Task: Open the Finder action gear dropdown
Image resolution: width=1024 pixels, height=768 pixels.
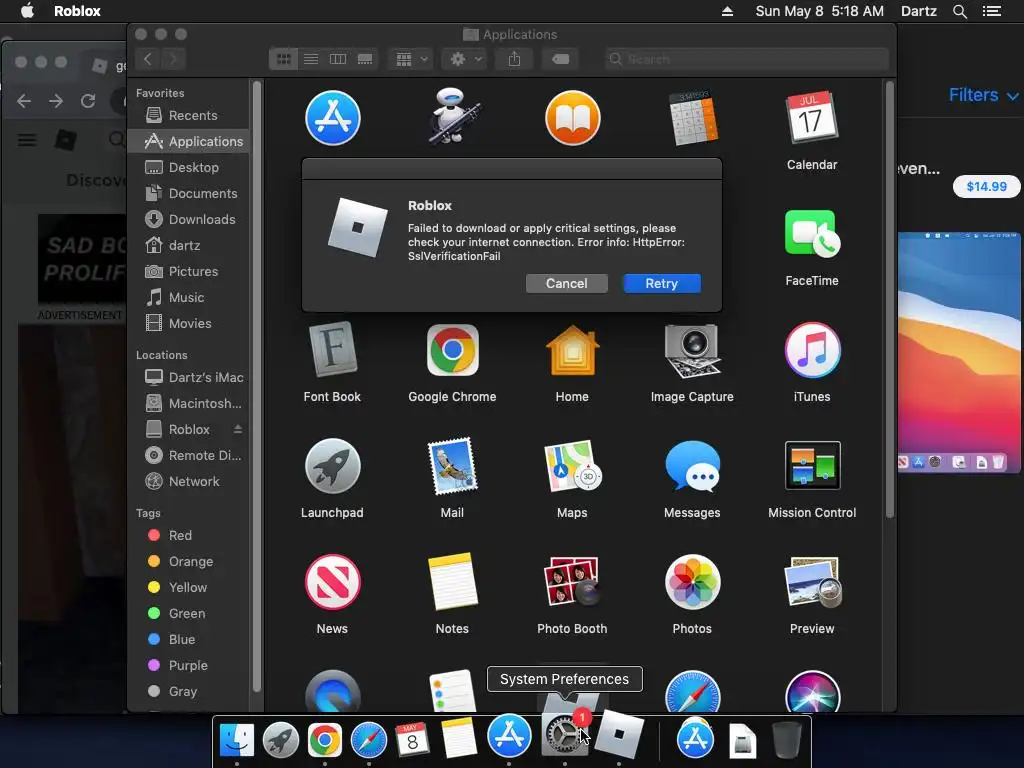Action: click(465, 59)
